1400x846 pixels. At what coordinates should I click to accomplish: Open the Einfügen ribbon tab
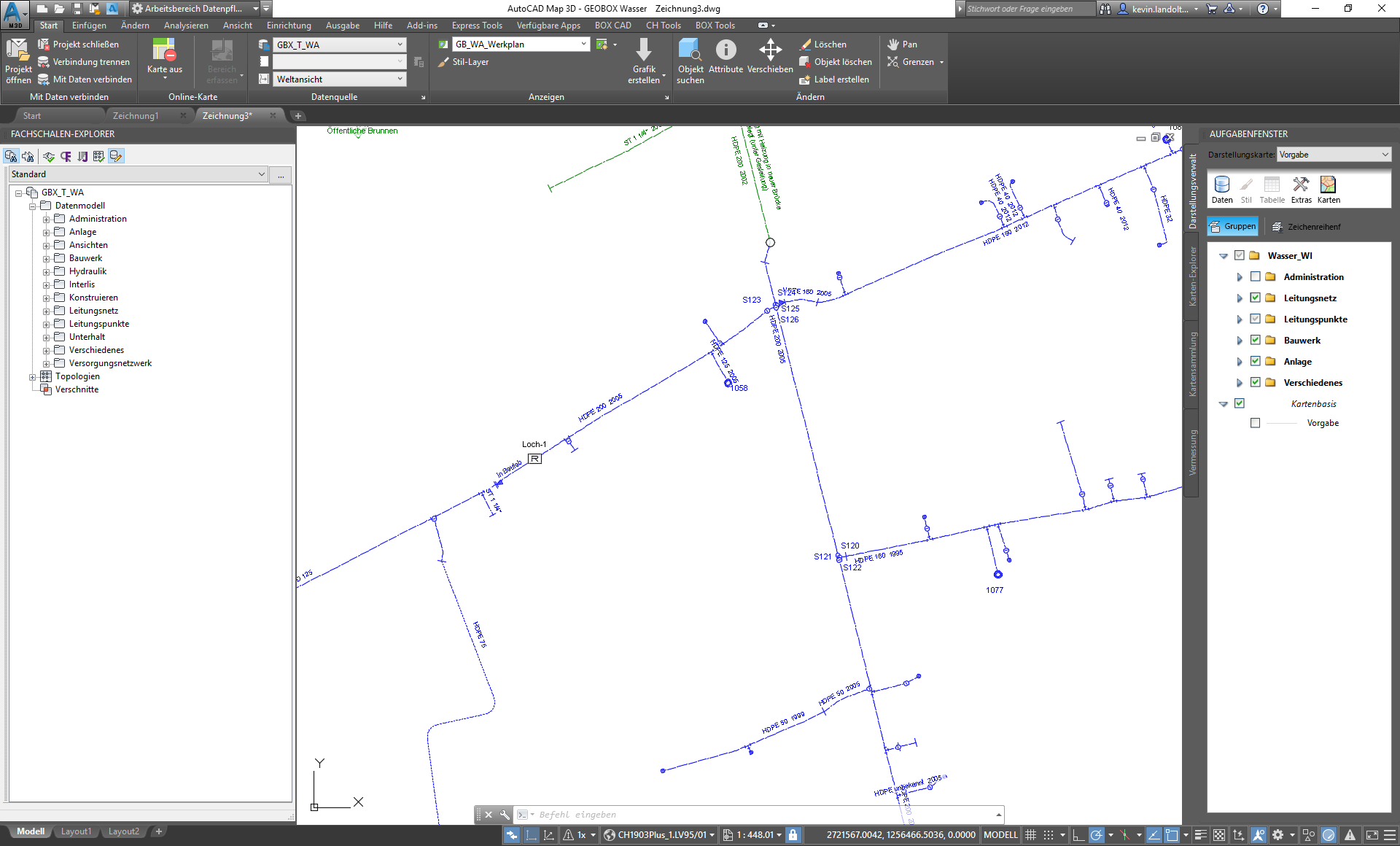89,26
